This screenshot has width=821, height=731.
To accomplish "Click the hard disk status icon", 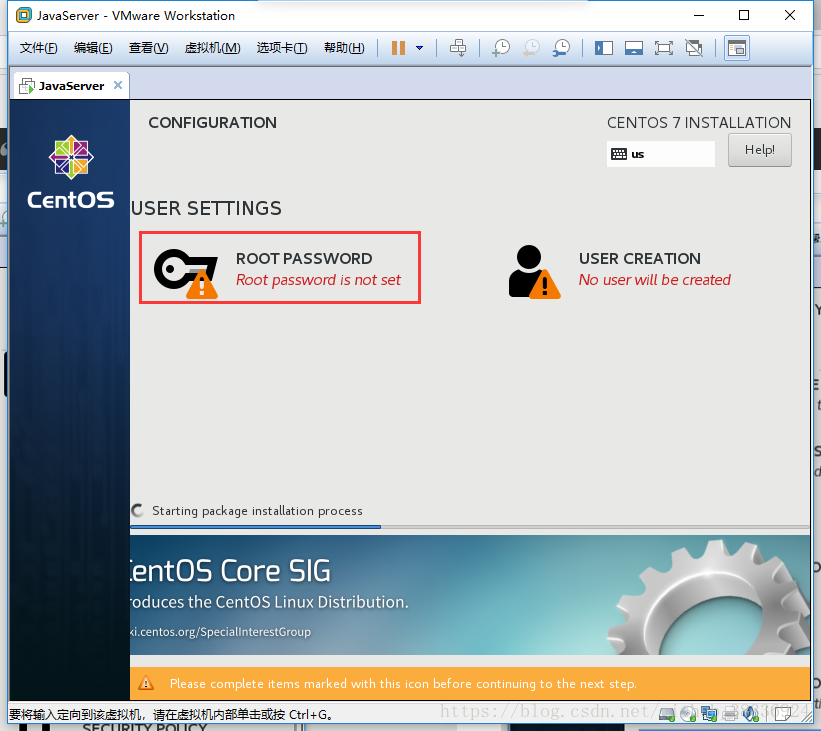I will click(667, 714).
